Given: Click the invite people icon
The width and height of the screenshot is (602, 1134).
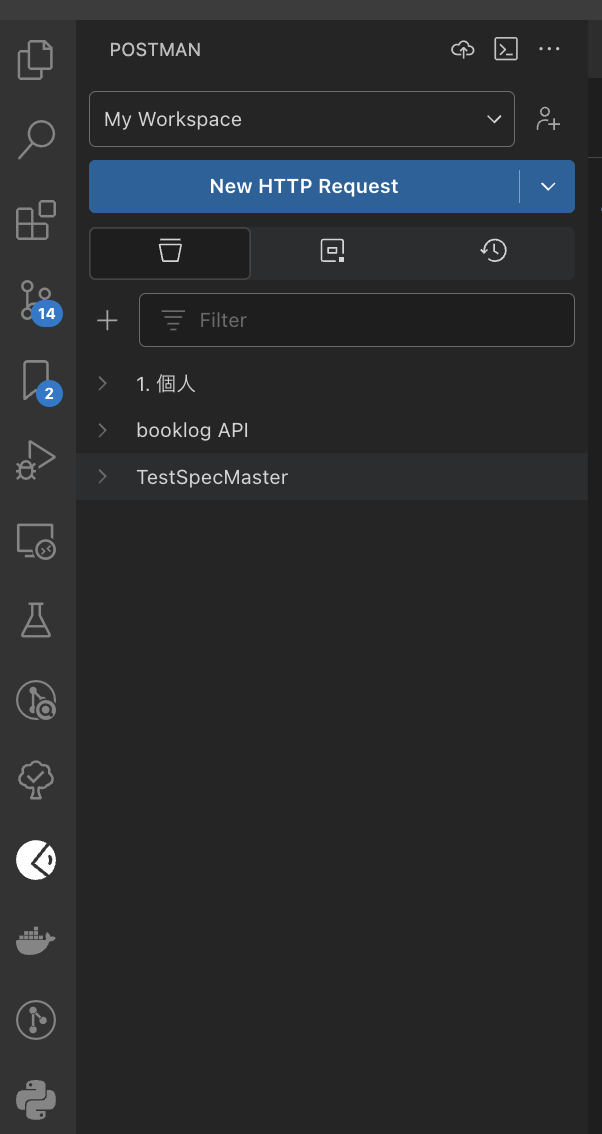Looking at the screenshot, I should click(x=548, y=119).
